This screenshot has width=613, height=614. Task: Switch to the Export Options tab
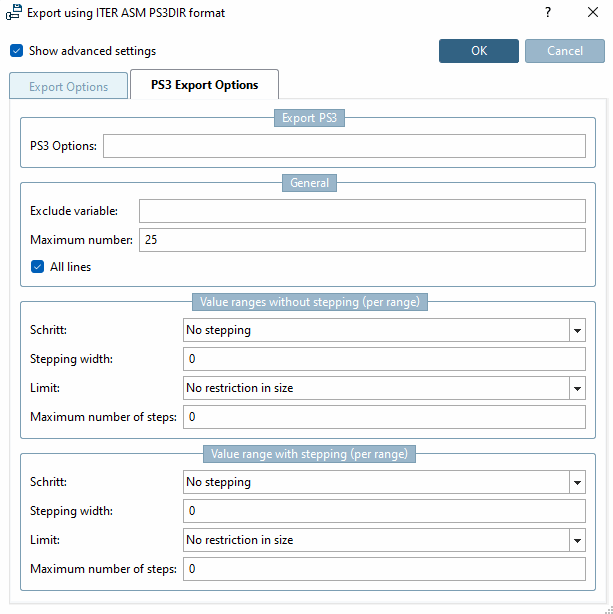[x=68, y=87]
